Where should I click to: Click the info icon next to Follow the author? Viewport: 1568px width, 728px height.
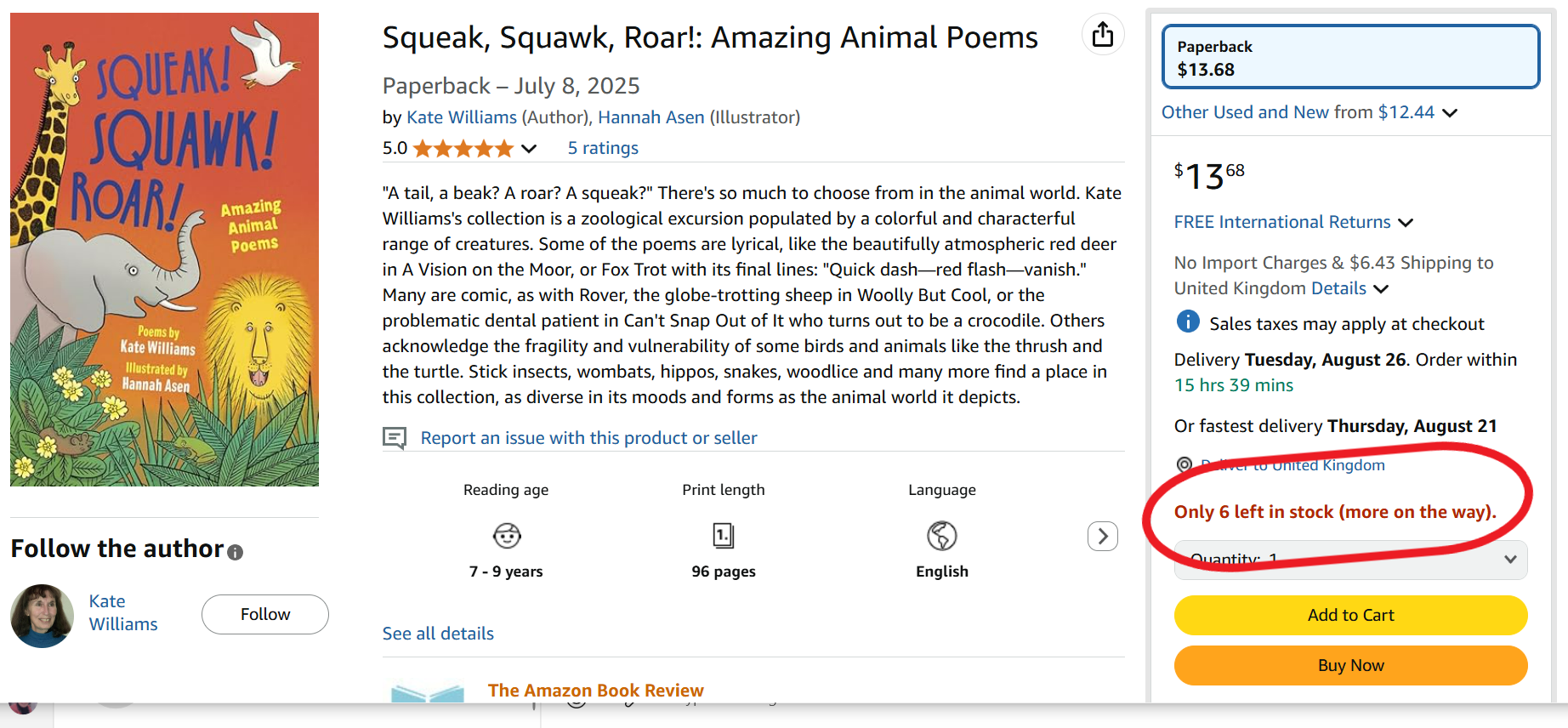click(x=236, y=552)
